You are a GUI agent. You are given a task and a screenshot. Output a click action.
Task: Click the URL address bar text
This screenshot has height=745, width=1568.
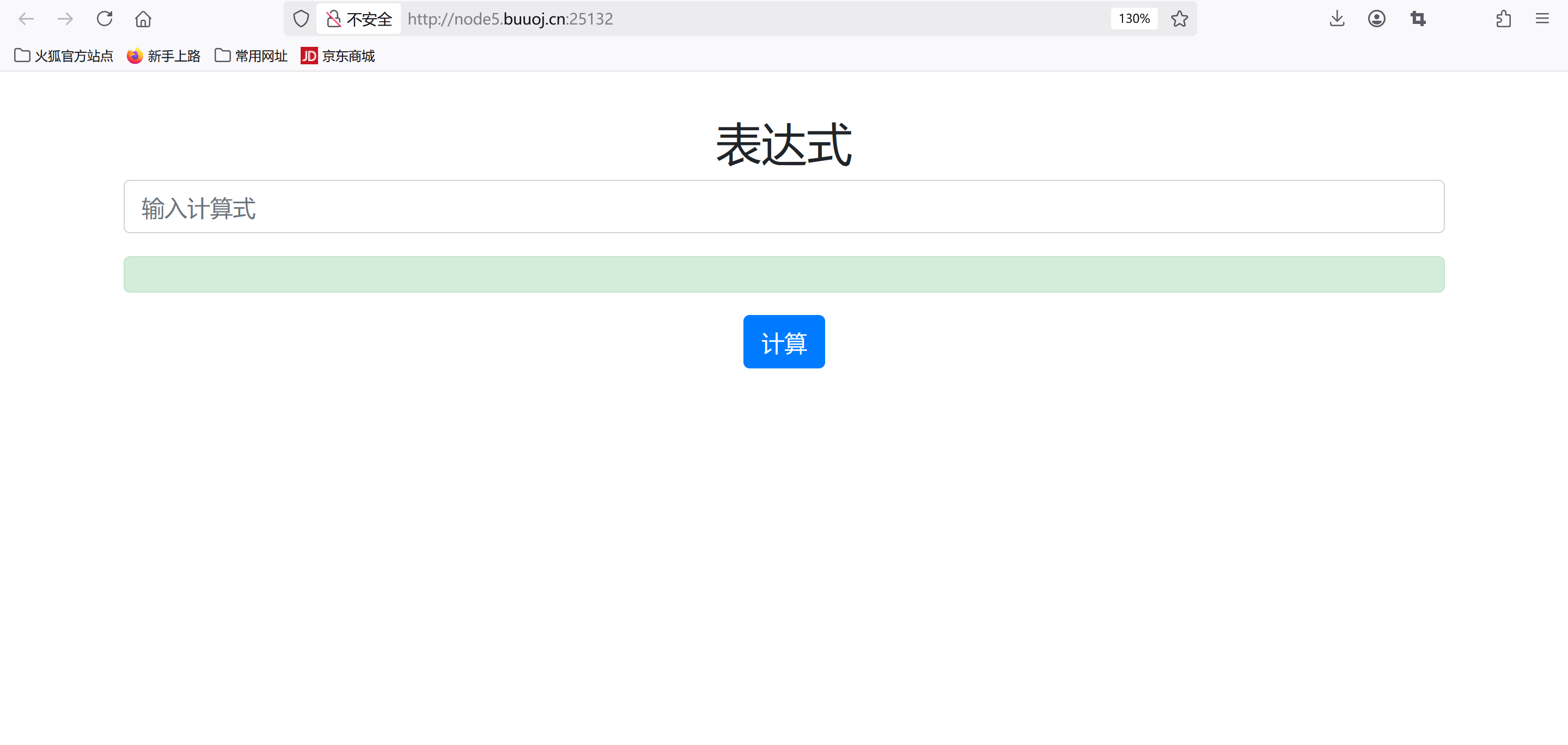point(510,19)
